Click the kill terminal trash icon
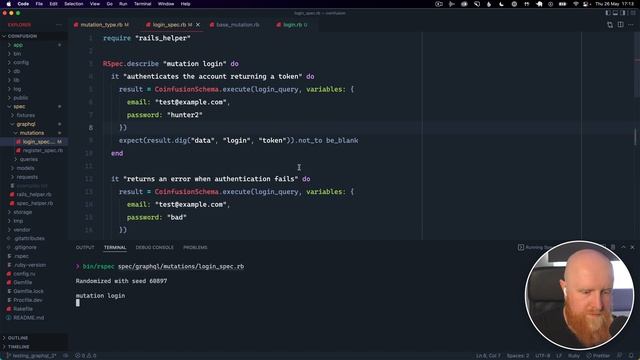The height and width of the screenshot is (360, 640). click(613, 247)
